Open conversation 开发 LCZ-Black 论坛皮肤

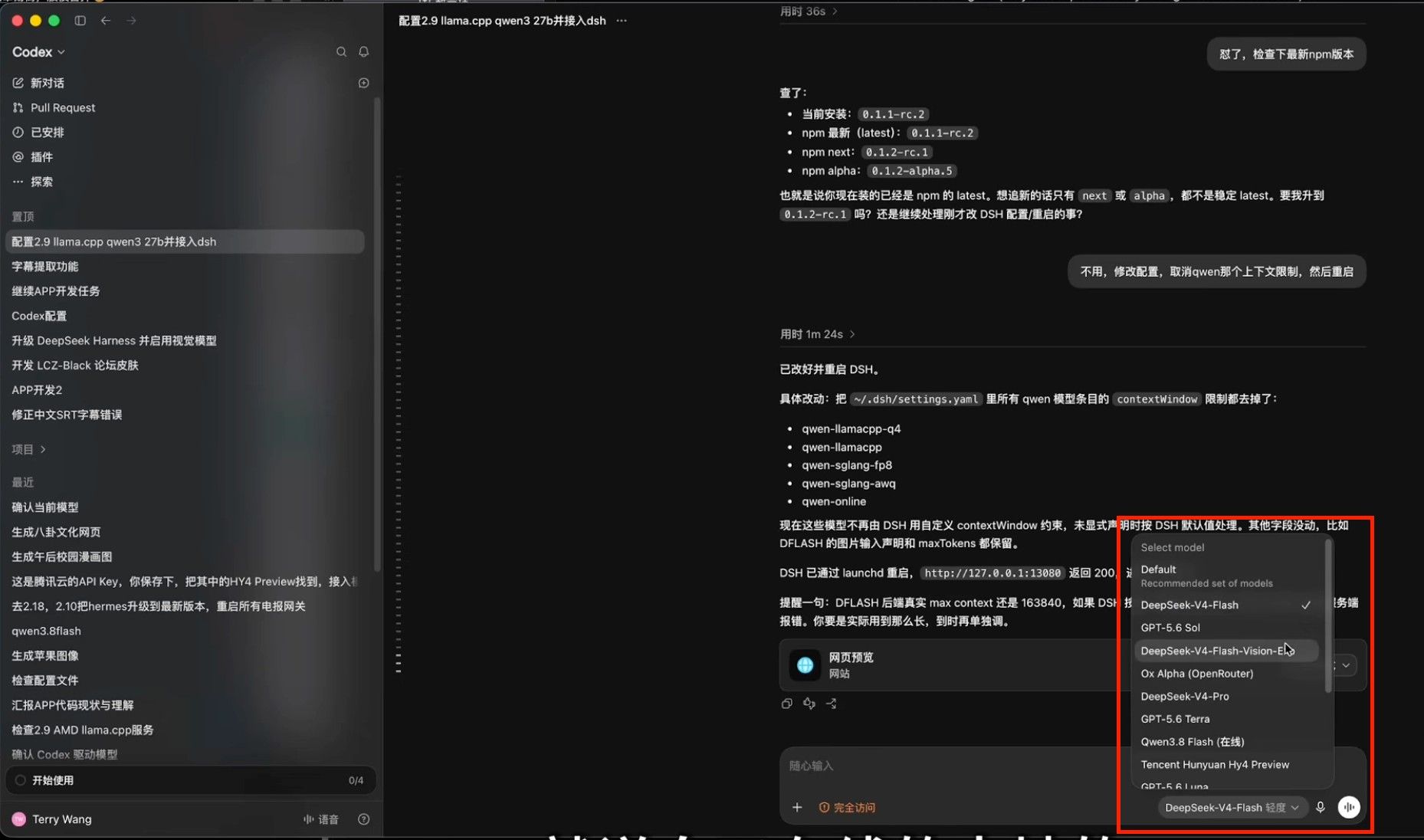point(184,365)
